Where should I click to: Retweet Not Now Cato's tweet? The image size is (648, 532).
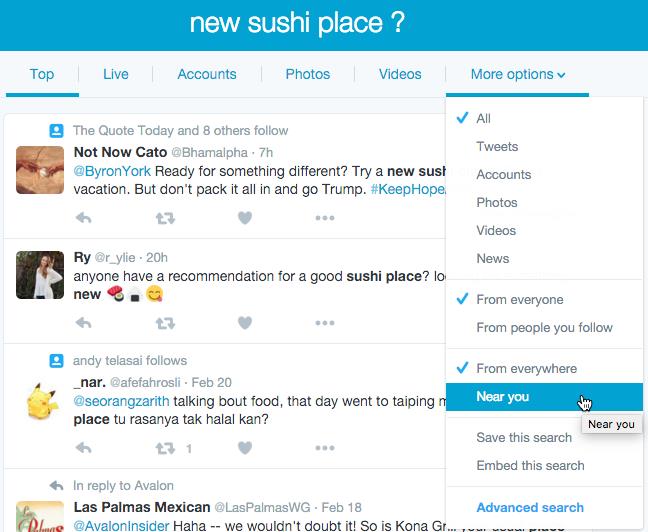pyautogui.click(x=164, y=218)
